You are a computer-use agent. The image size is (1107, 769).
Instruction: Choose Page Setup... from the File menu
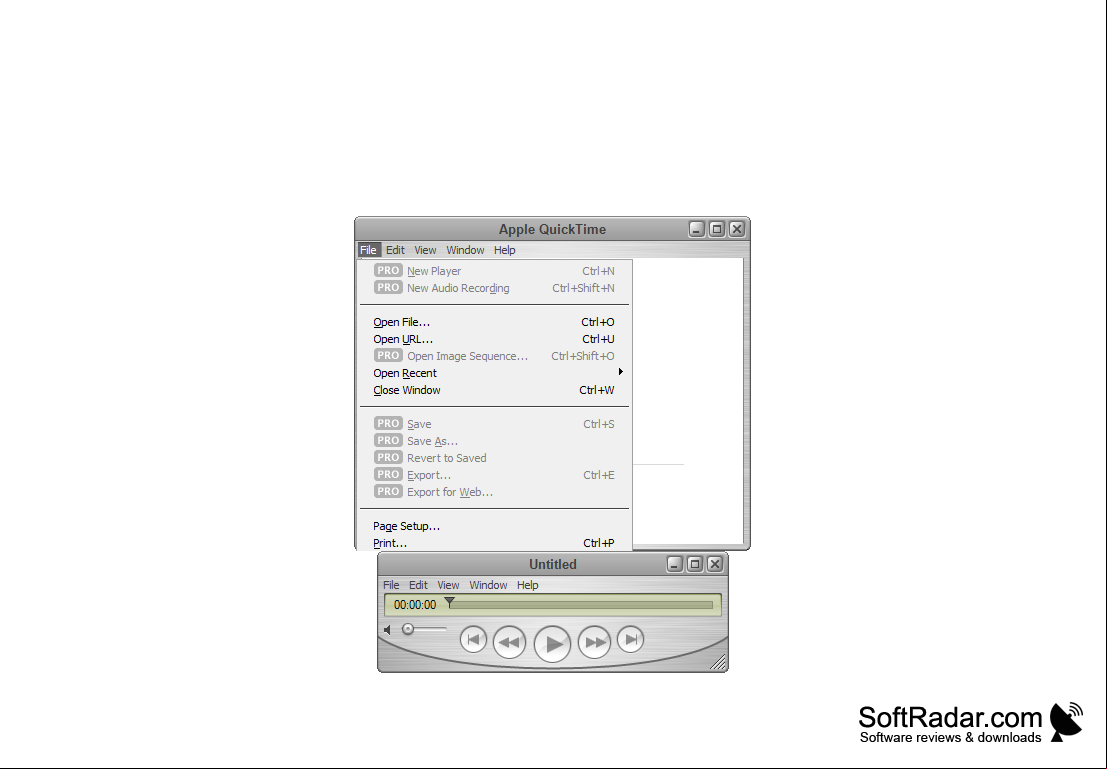click(x=494, y=526)
